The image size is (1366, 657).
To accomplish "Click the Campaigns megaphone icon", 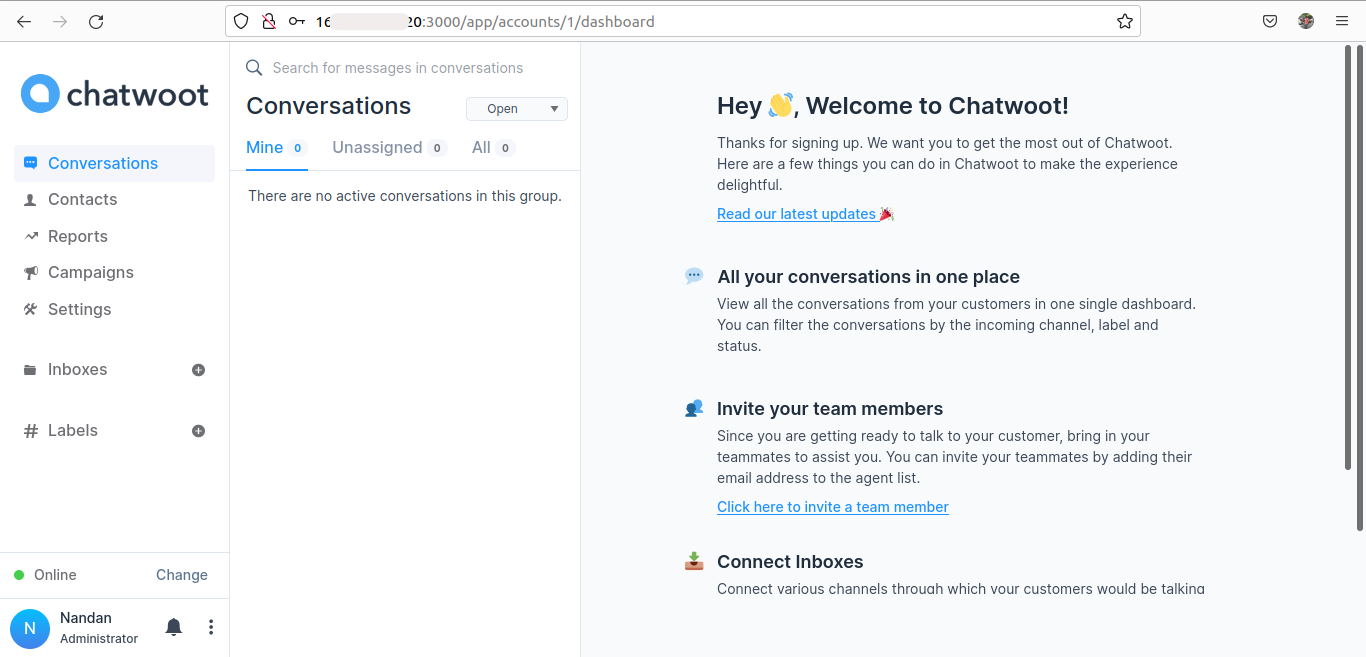I will [x=30, y=273].
